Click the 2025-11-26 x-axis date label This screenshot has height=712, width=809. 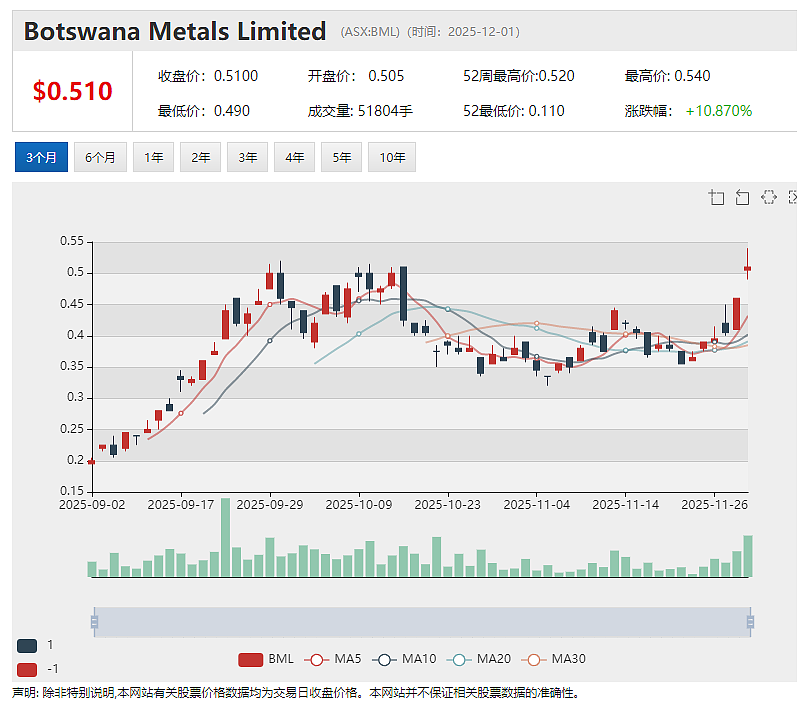(714, 505)
